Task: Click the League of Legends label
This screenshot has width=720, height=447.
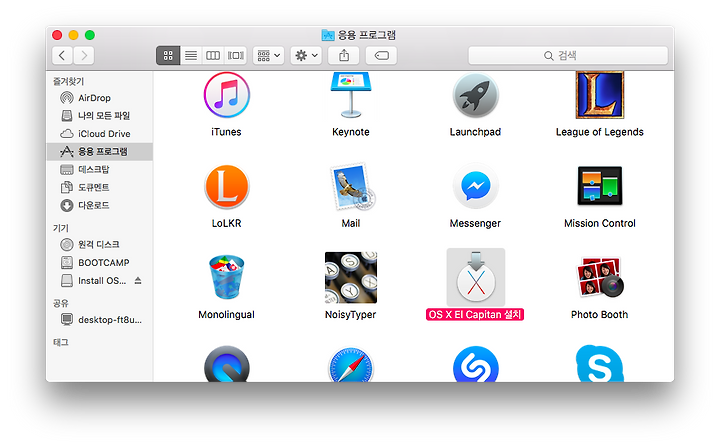Action: (600, 132)
